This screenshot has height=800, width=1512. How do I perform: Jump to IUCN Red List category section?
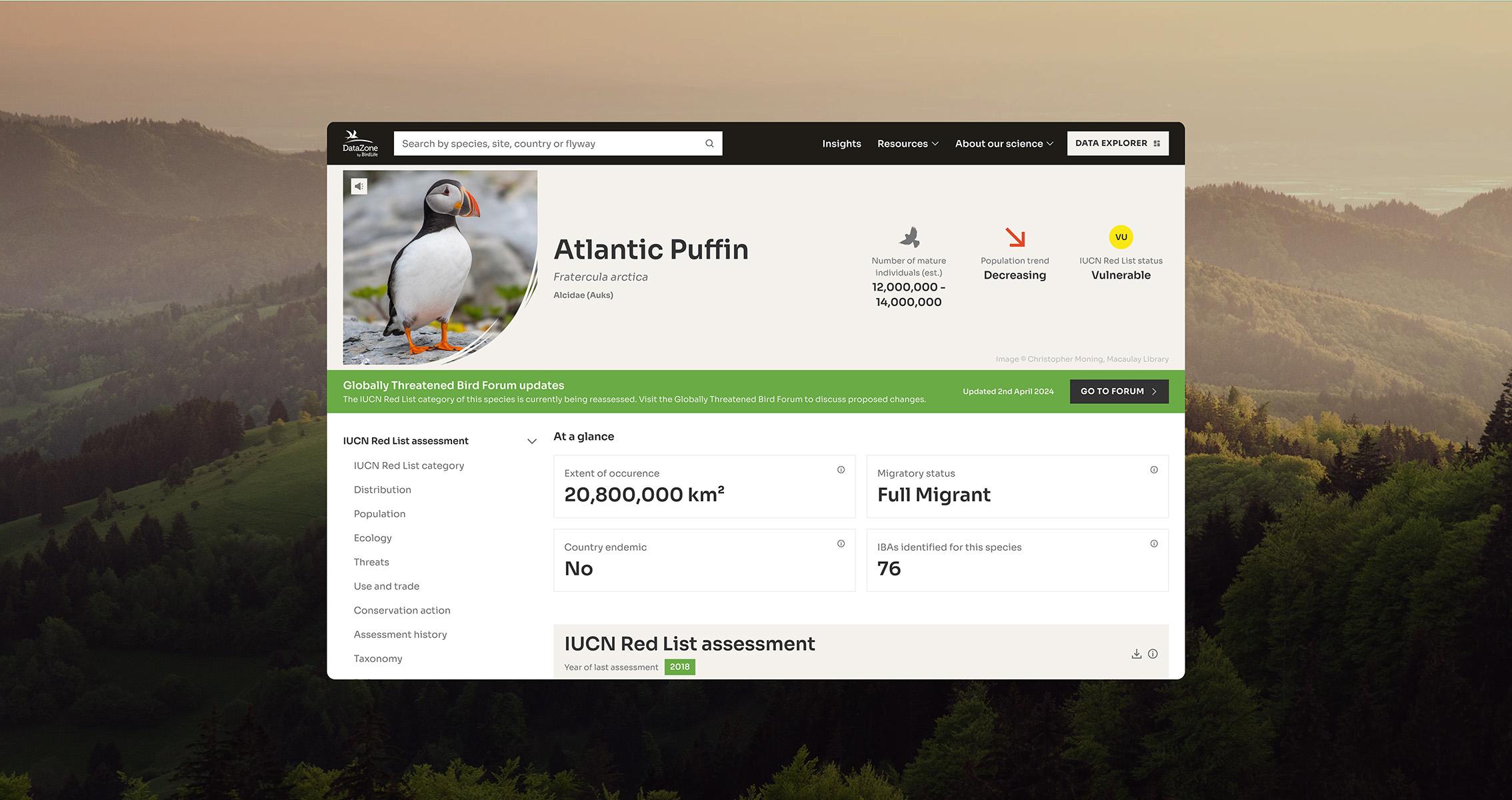(x=409, y=465)
